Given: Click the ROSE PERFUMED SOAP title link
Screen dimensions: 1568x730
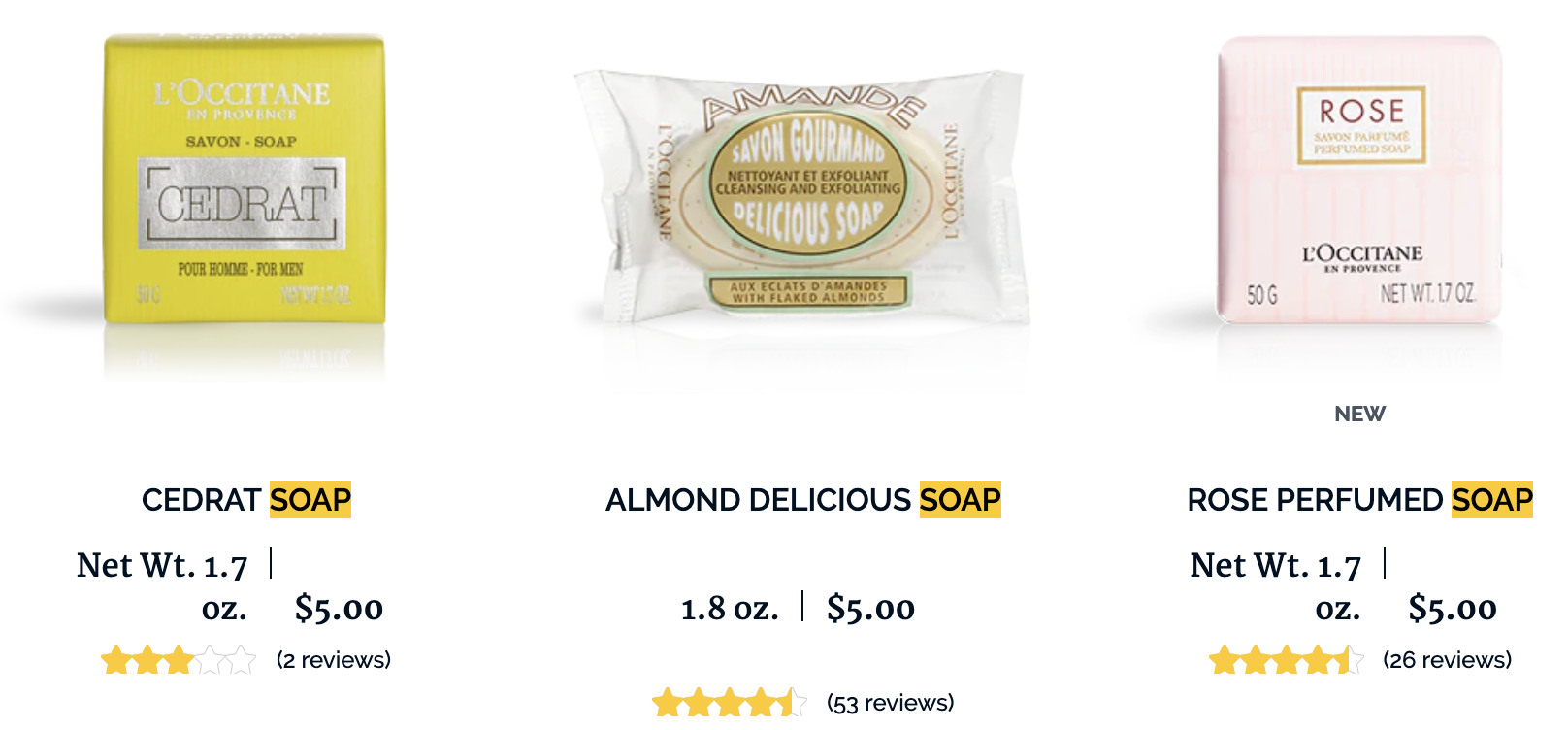Looking at the screenshot, I should click(x=1360, y=500).
